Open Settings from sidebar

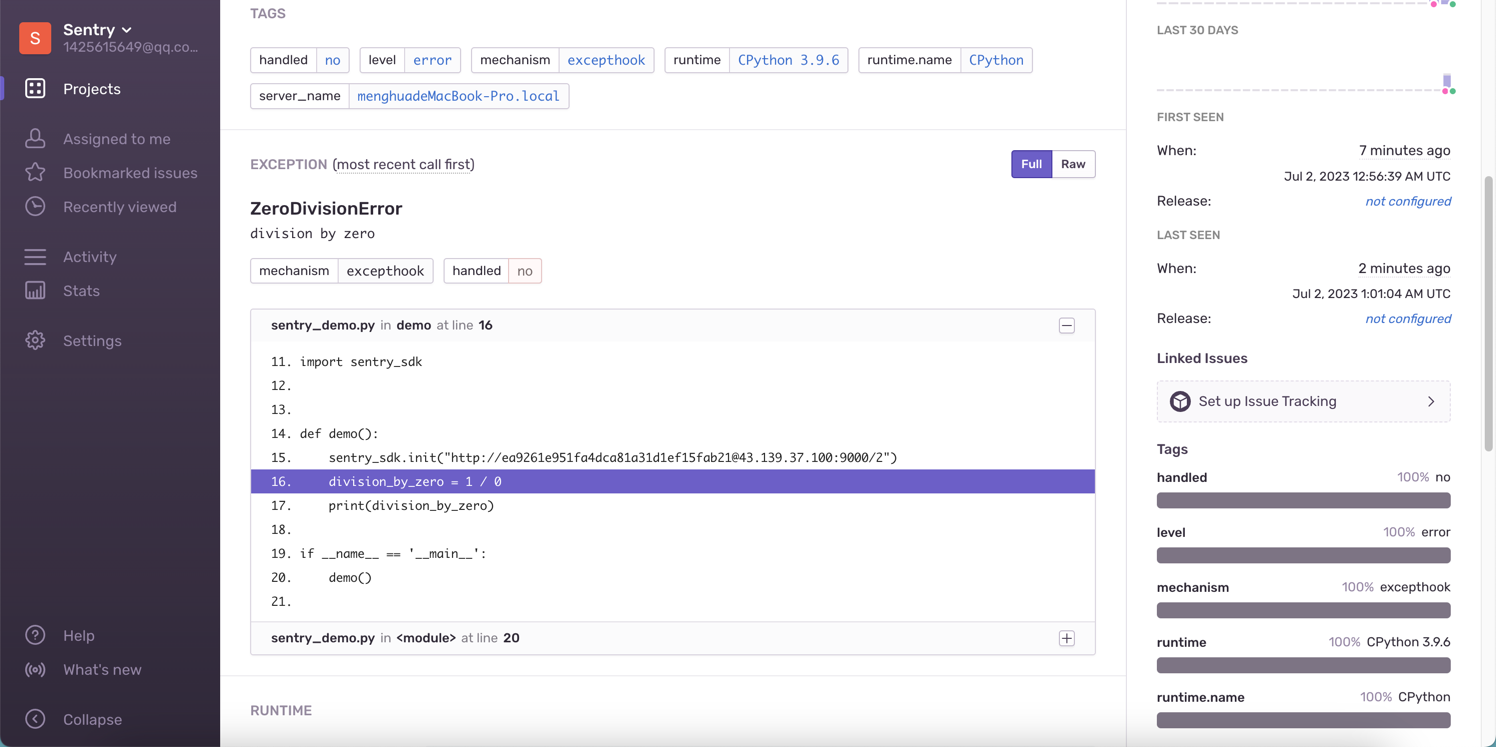click(92, 341)
